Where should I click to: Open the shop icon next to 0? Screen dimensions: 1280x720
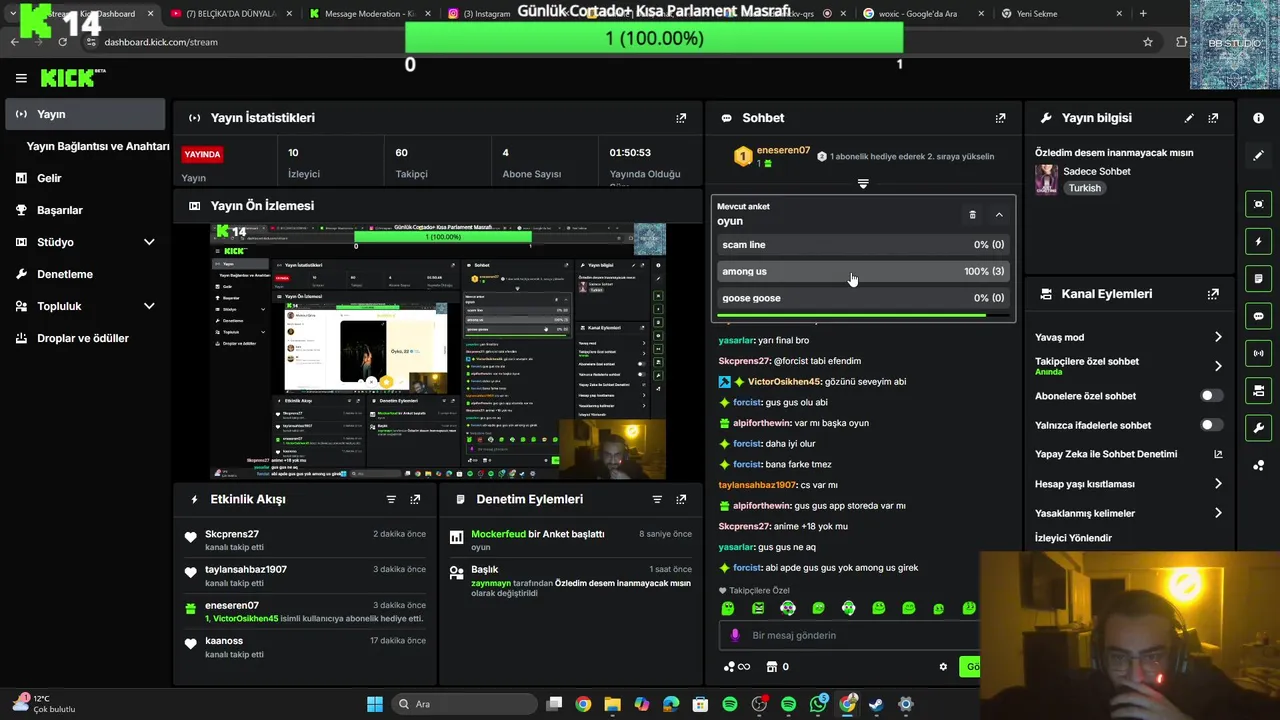[771, 667]
